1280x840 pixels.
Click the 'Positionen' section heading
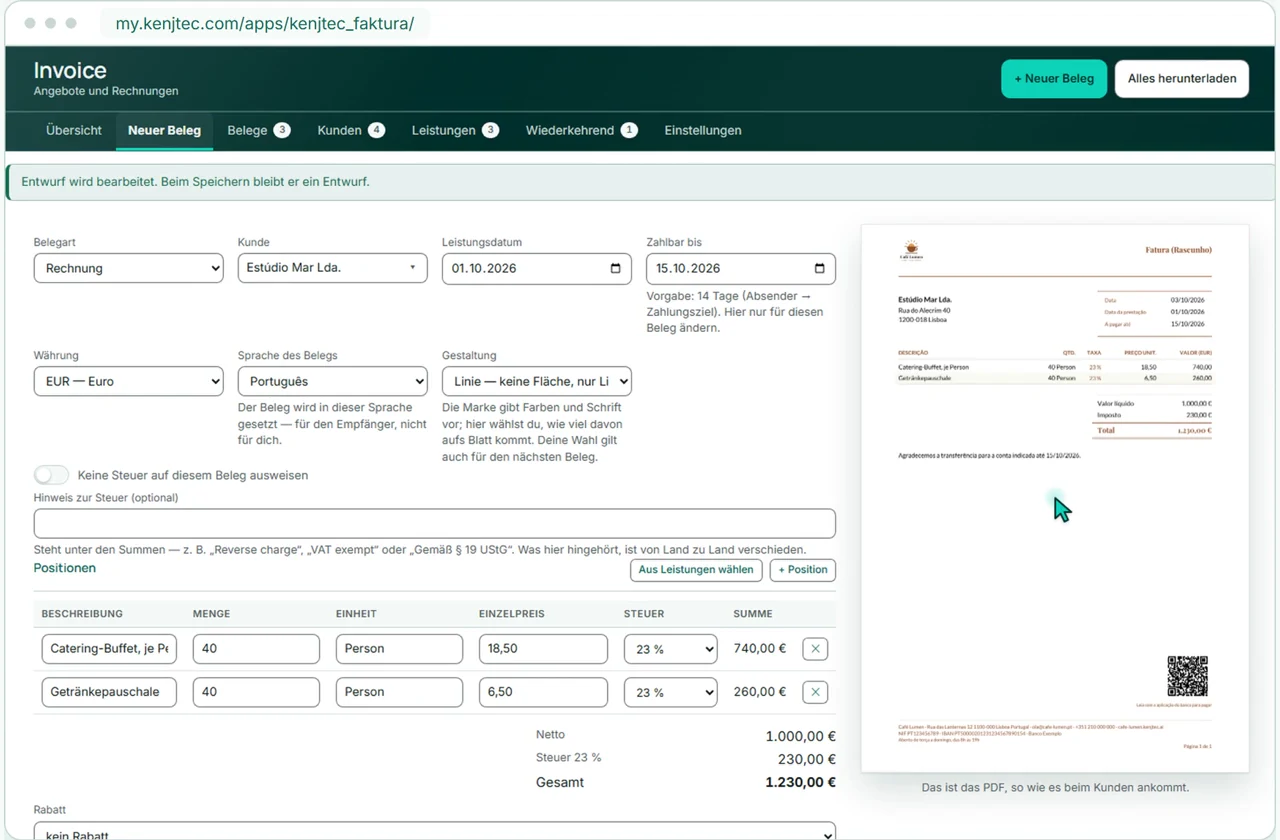pyautogui.click(x=65, y=568)
